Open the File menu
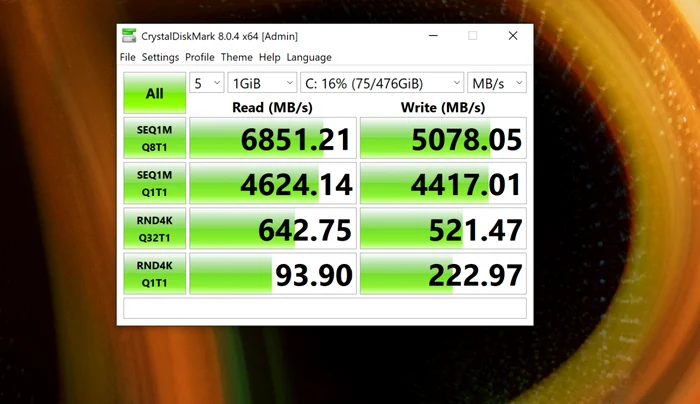This screenshot has height=404, width=700. click(x=127, y=57)
